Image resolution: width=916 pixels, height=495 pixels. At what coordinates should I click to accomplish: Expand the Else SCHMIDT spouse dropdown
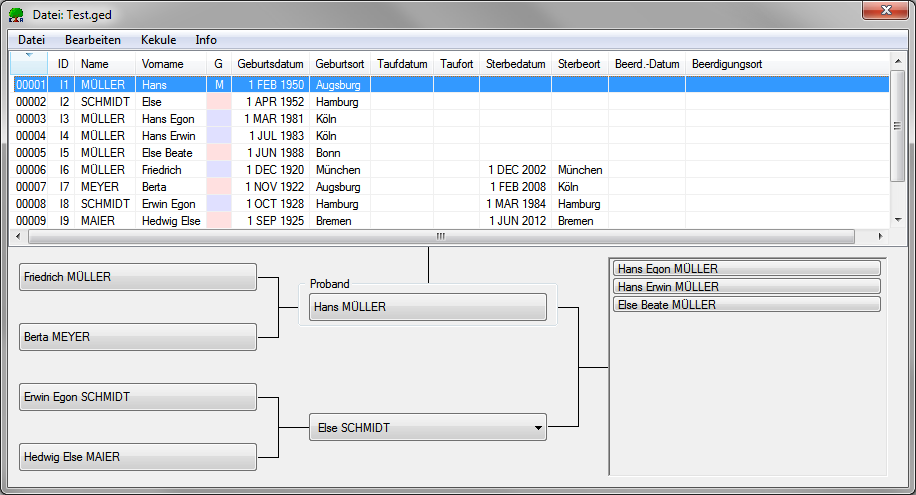[x=538, y=428]
